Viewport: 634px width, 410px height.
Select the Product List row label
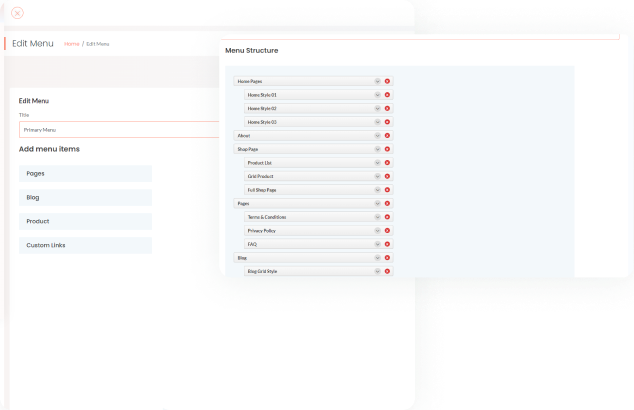pos(260,163)
